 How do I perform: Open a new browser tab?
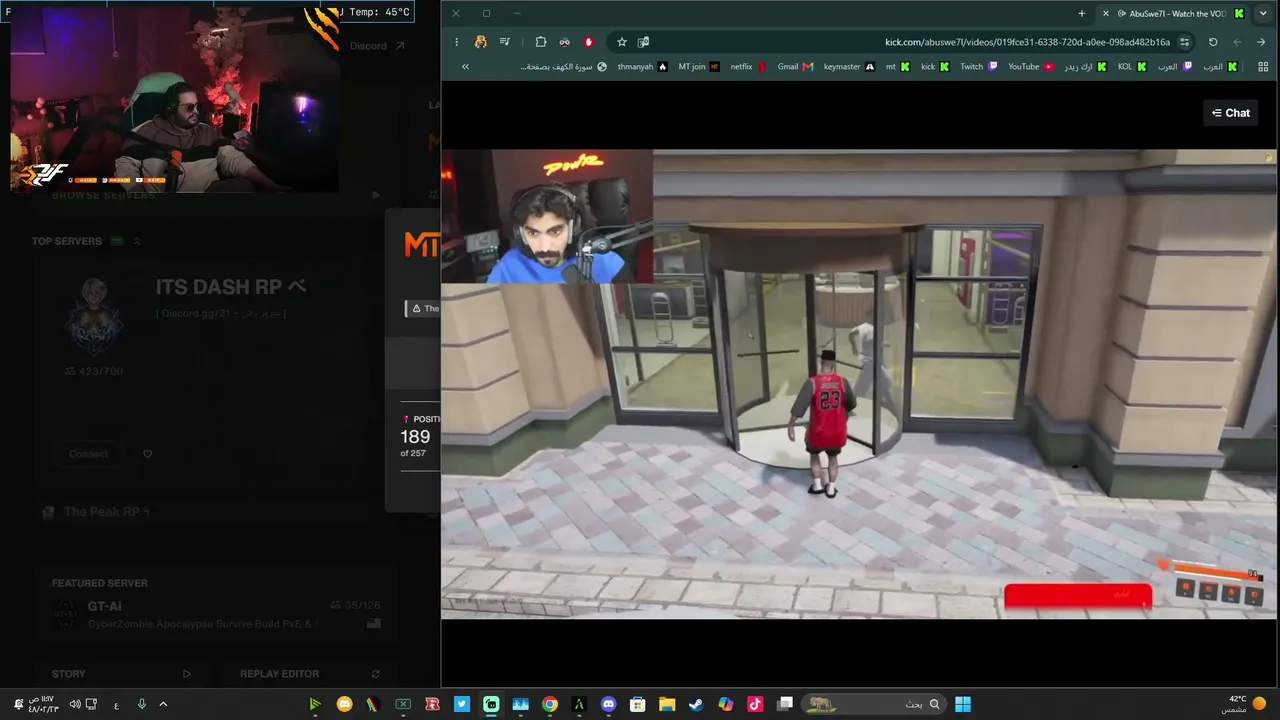(1081, 13)
